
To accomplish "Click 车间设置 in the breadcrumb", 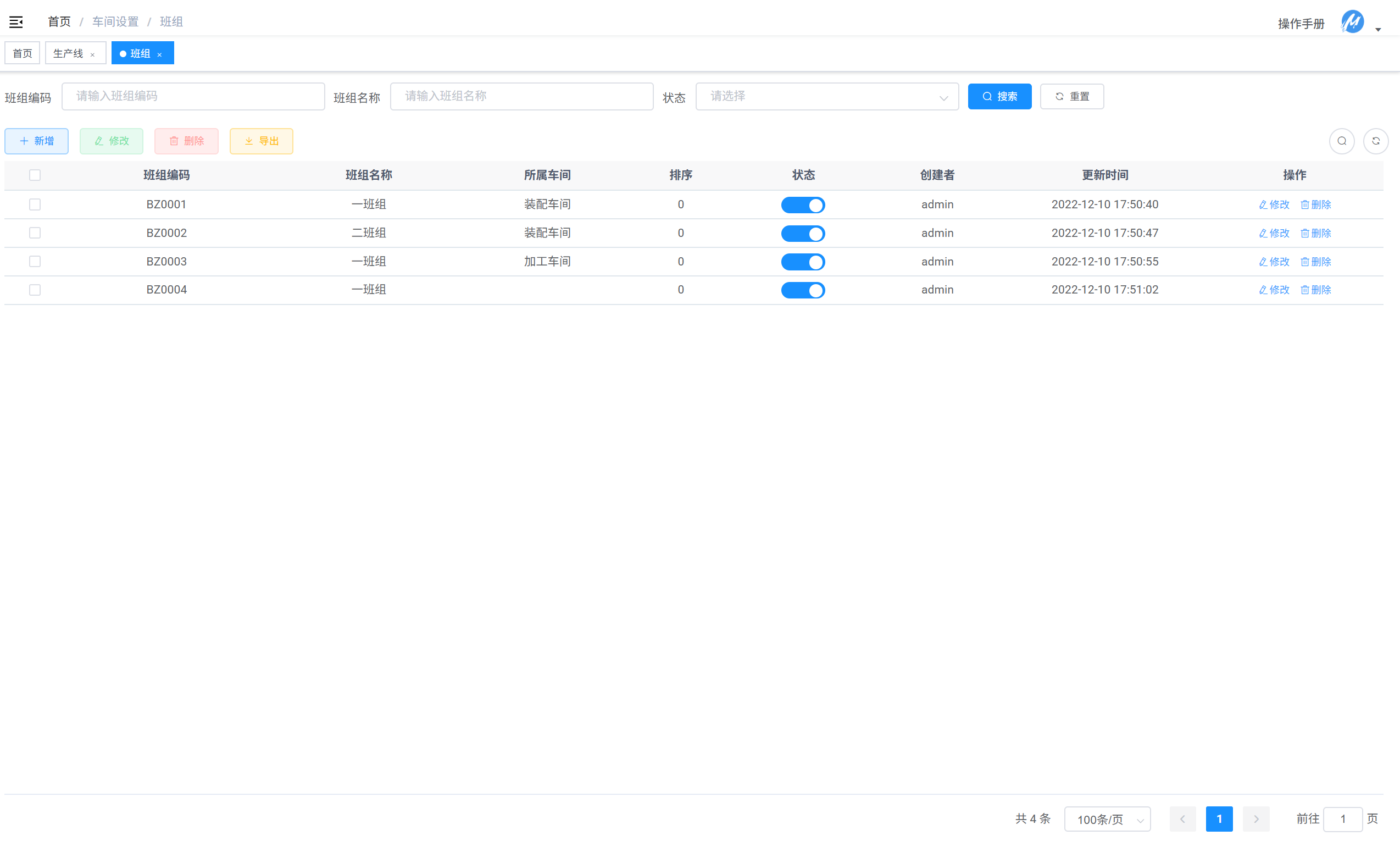I will pos(115,21).
